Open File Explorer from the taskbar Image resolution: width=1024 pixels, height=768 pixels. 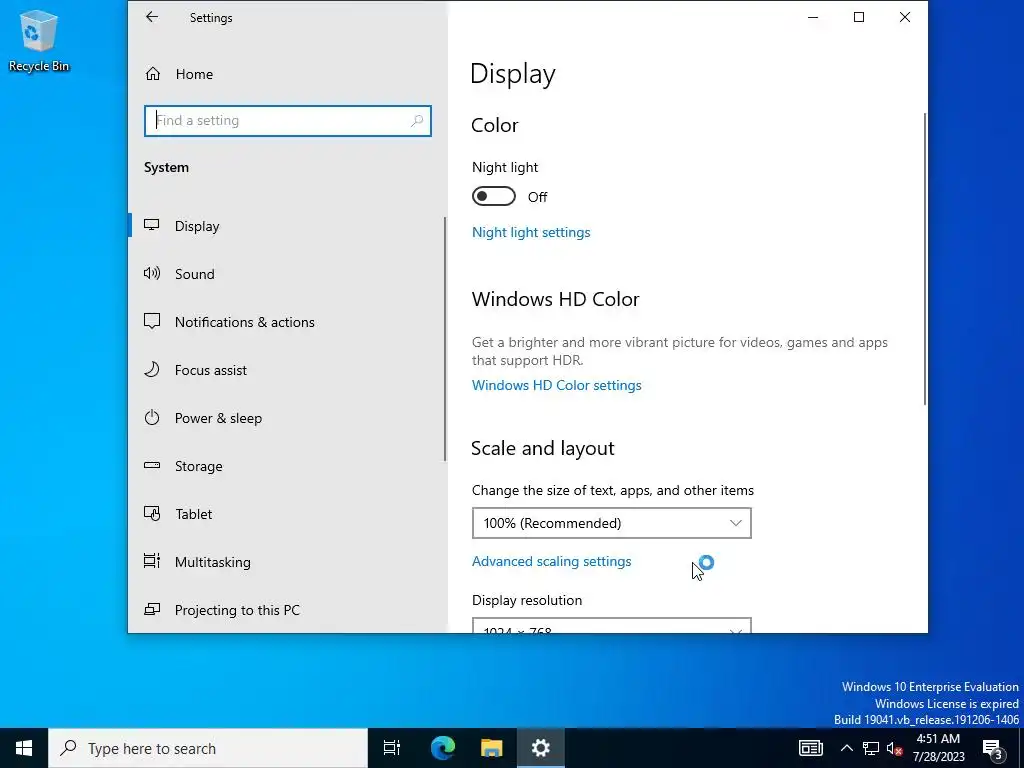tap(491, 748)
